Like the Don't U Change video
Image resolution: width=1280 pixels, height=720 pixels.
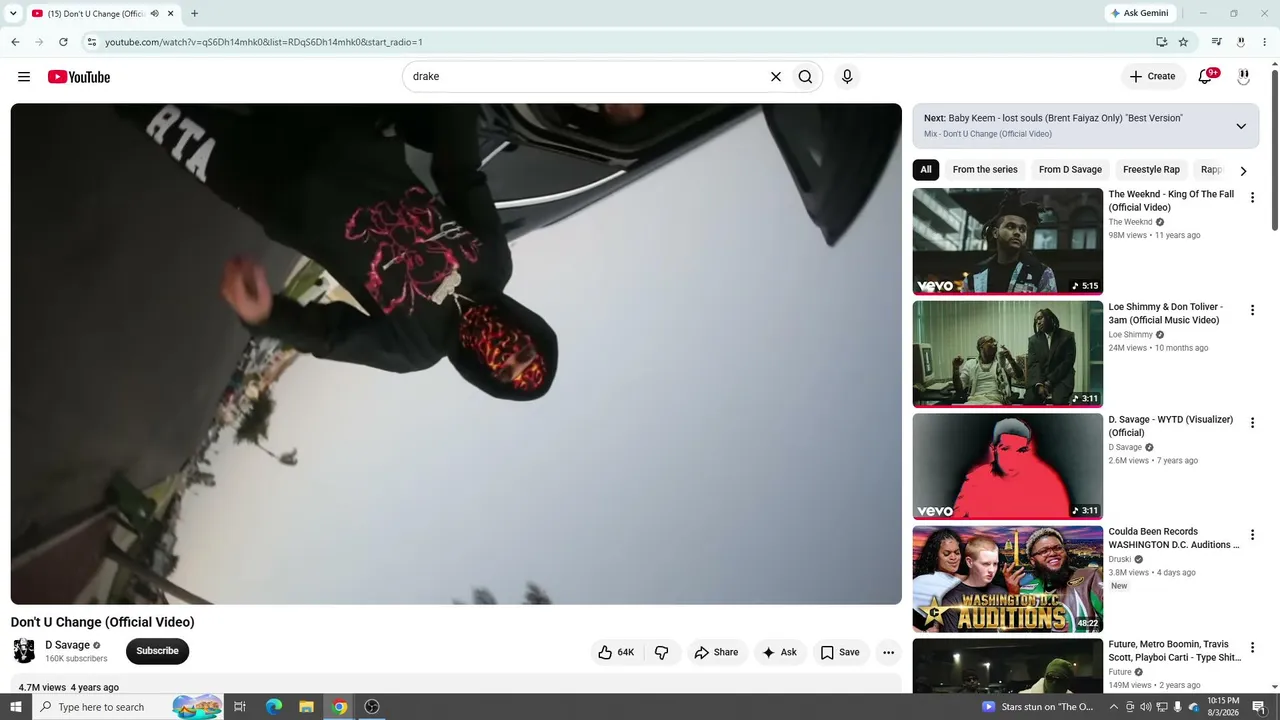pos(616,653)
